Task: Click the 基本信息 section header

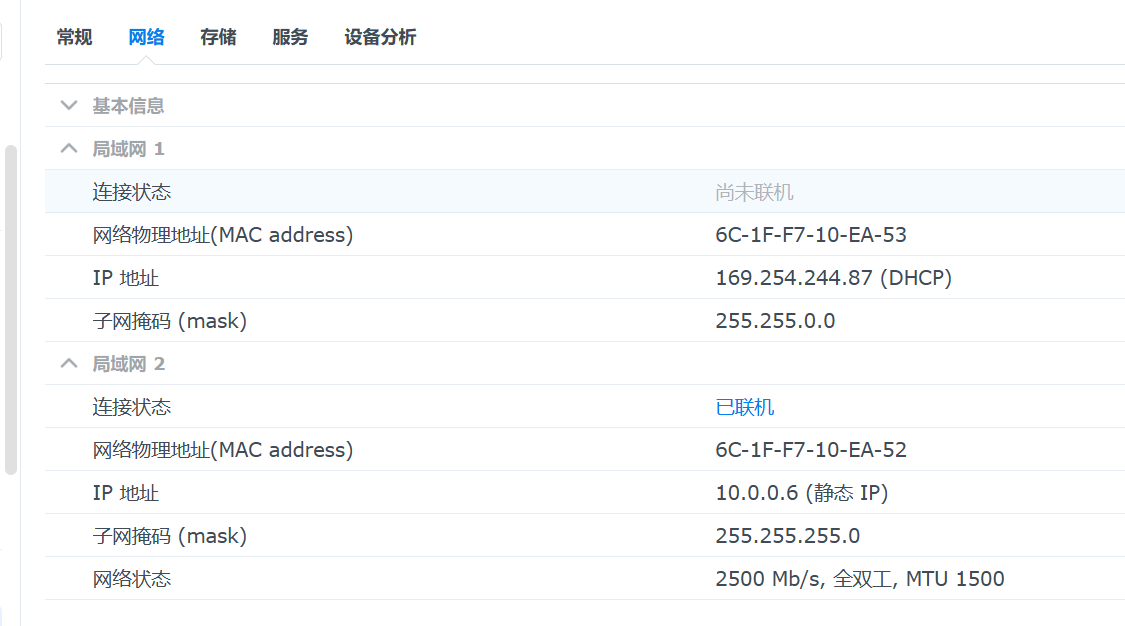Action: tap(585, 105)
